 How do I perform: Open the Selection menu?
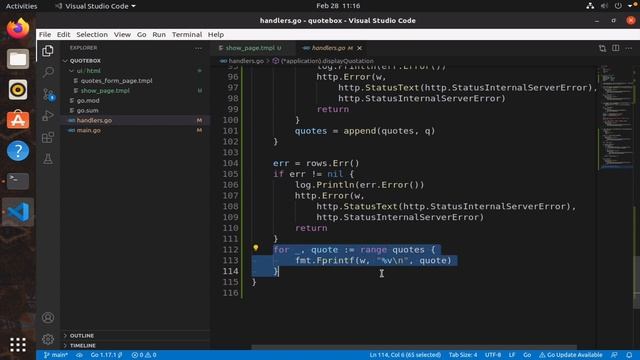coord(92,35)
